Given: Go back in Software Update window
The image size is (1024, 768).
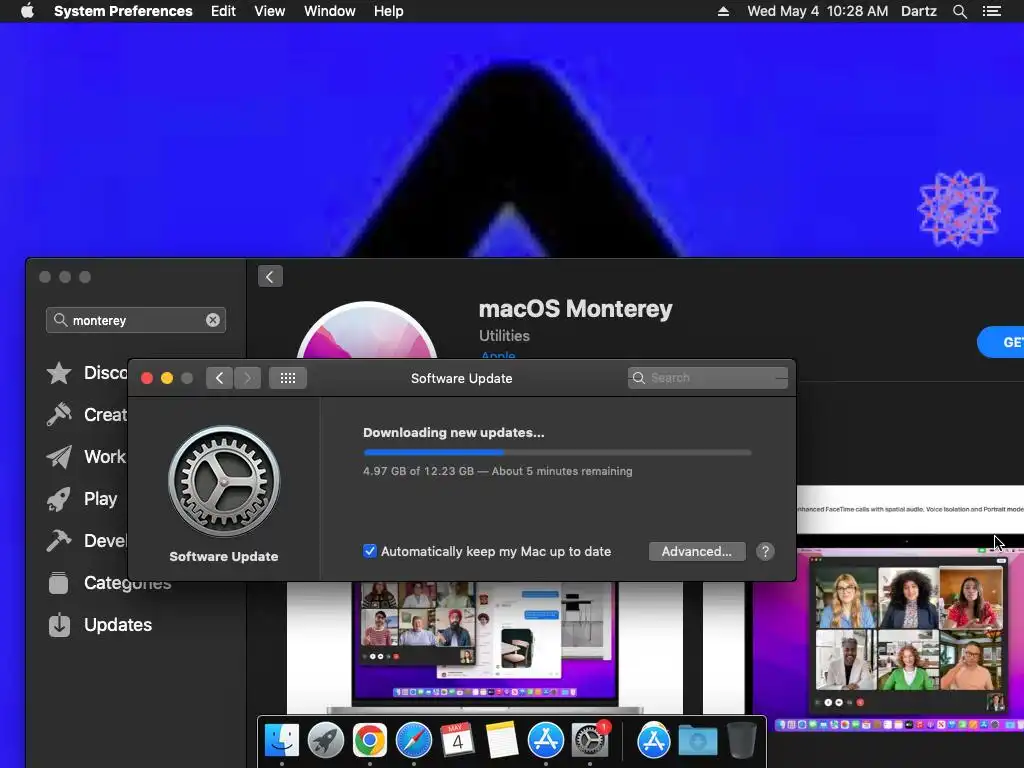Looking at the screenshot, I should pyautogui.click(x=219, y=377).
